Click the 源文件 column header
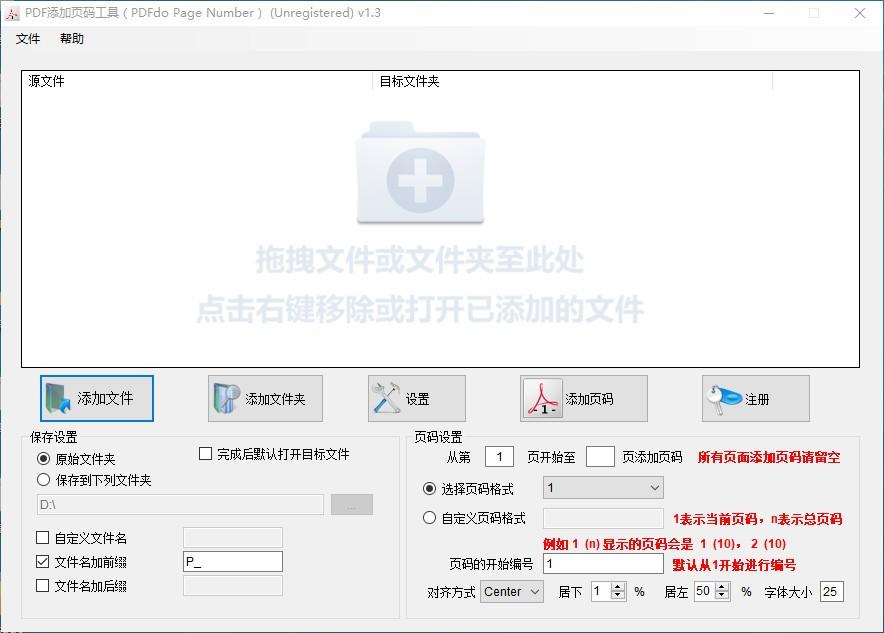The image size is (884, 633). (197, 81)
